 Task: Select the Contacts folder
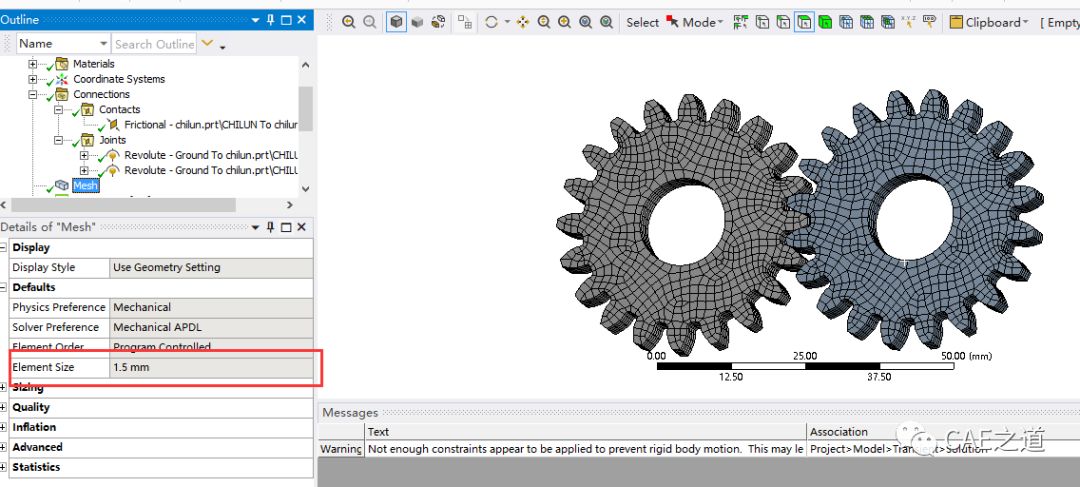coord(119,109)
